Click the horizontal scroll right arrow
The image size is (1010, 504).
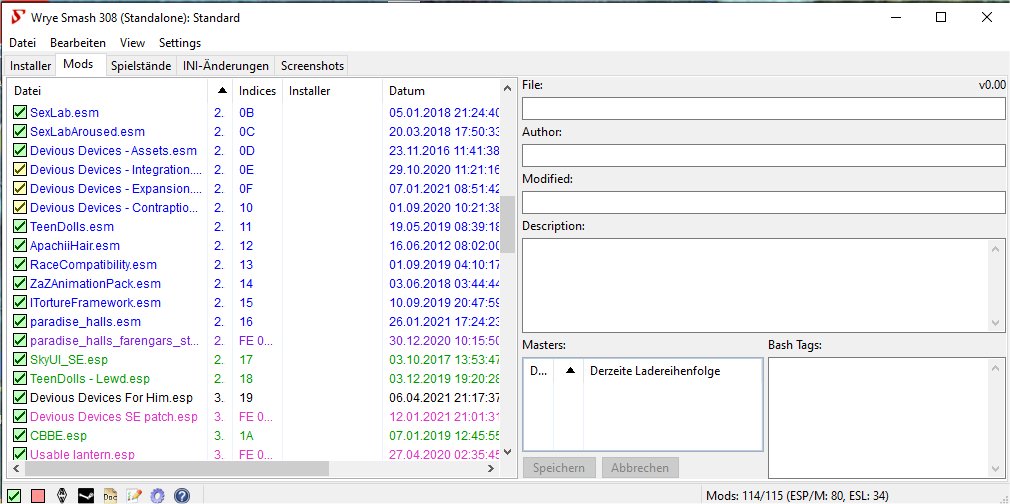point(491,469)
